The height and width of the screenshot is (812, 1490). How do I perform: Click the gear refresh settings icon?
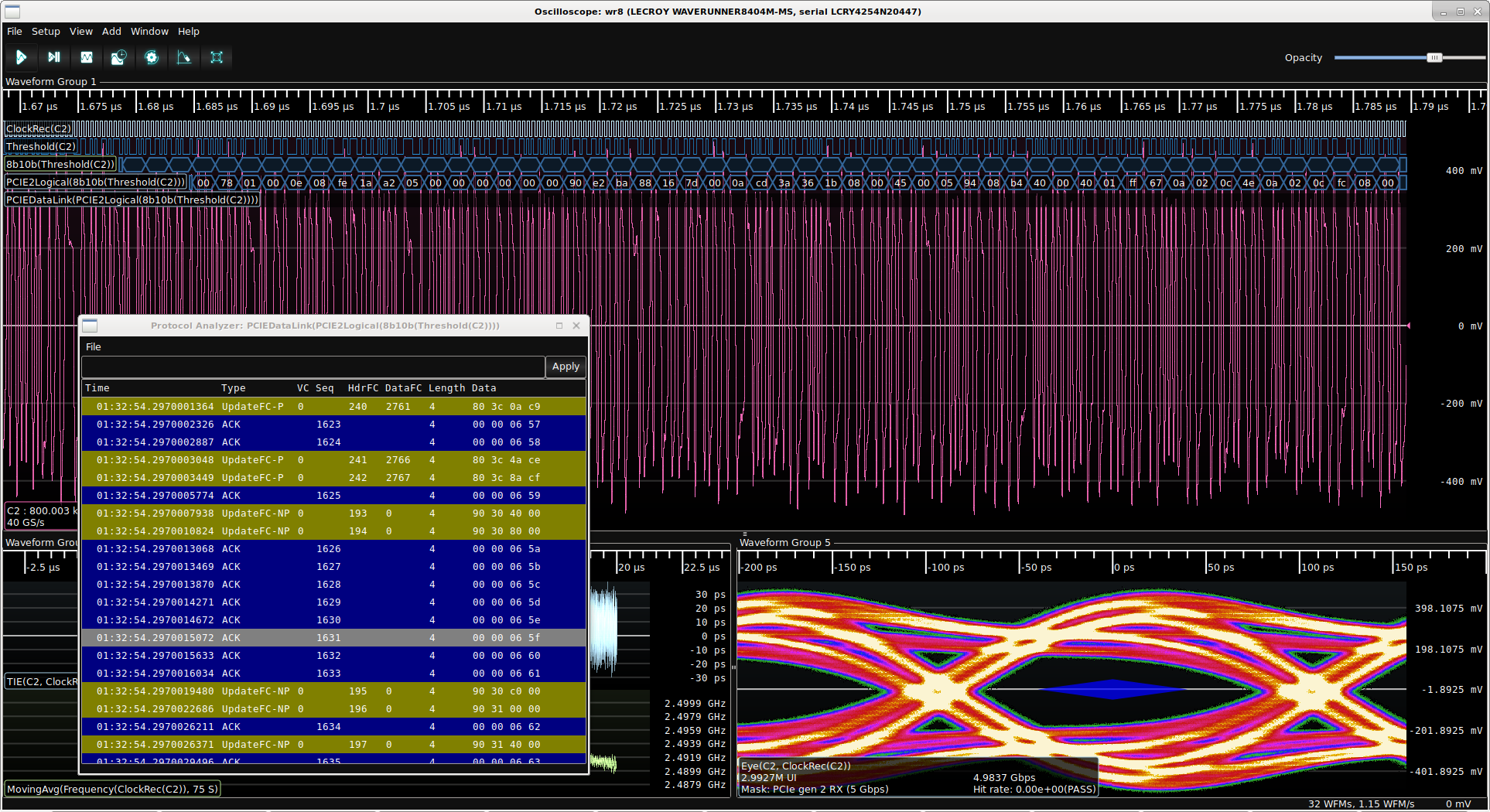(x=152, y=57)
